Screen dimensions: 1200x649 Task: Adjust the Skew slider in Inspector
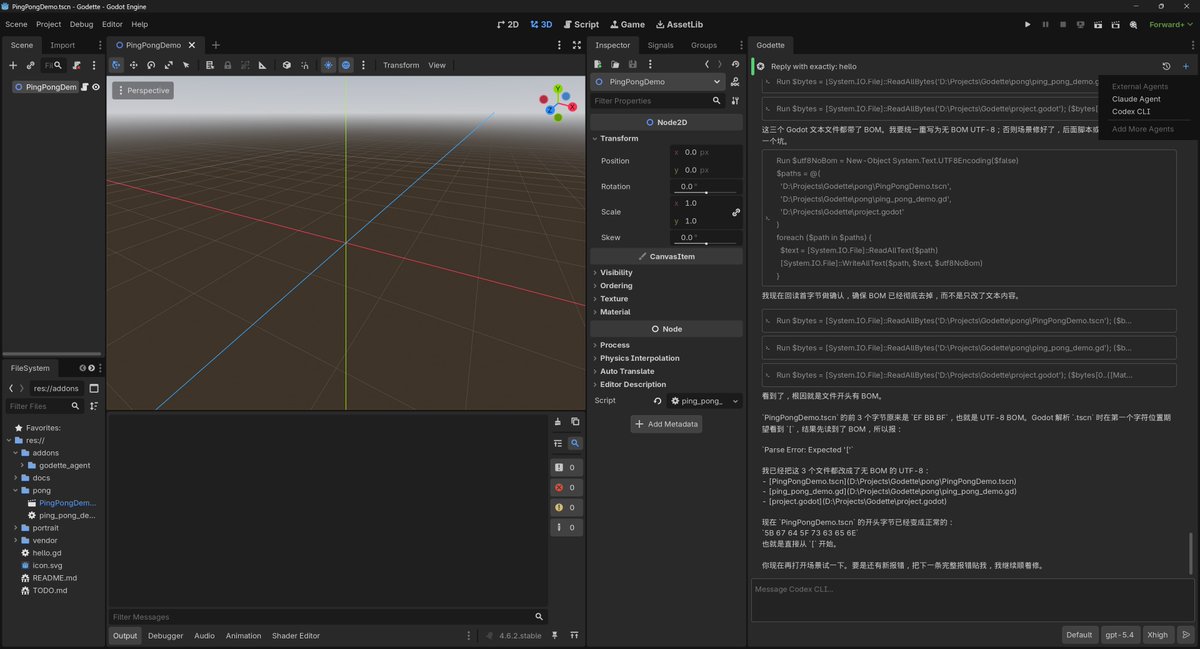[x=707, y=243]
